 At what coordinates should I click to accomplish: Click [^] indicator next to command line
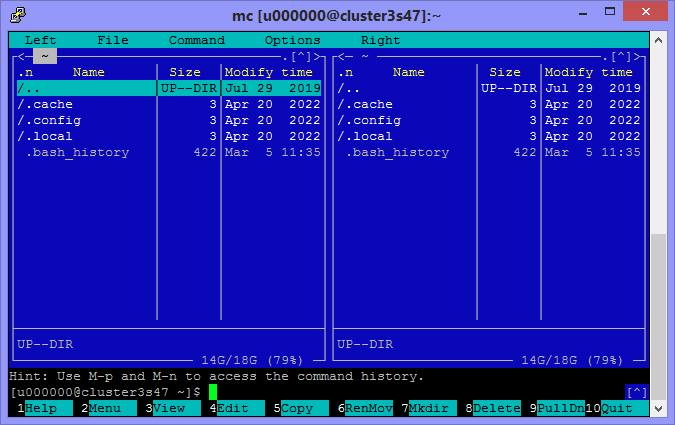(636, 391)
